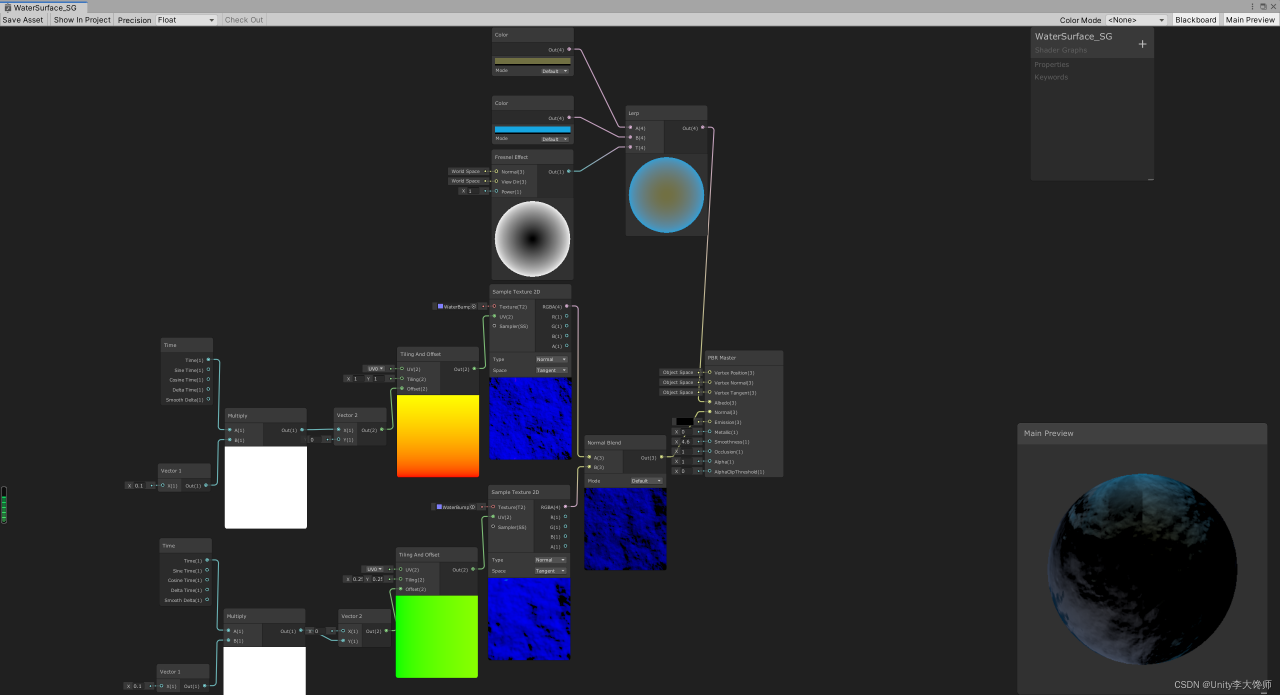Select the Lerp node title bar
Viewport: 1280px width, 695px height.
666,113
